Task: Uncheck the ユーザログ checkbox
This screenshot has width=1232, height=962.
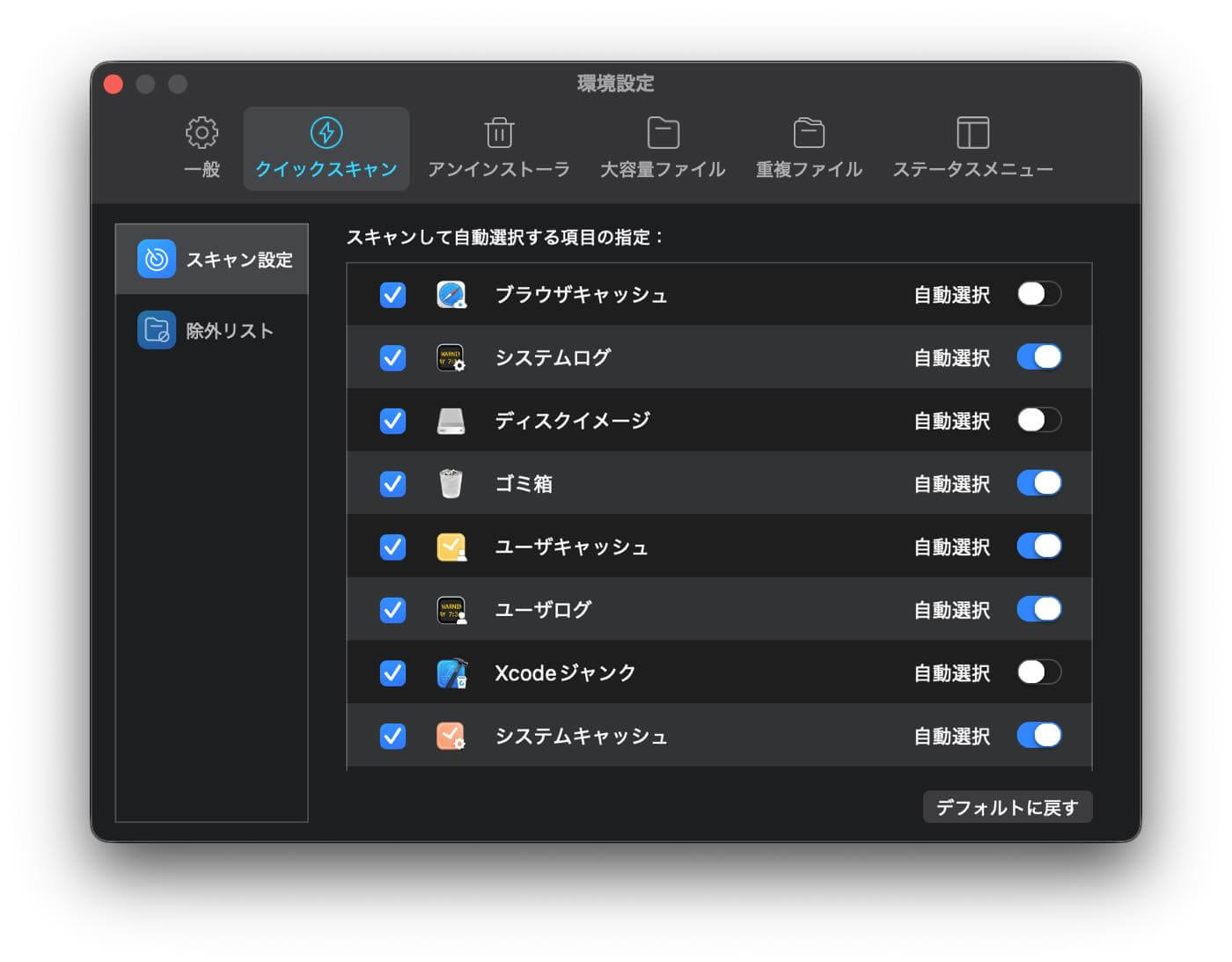Action: point(392,609)
